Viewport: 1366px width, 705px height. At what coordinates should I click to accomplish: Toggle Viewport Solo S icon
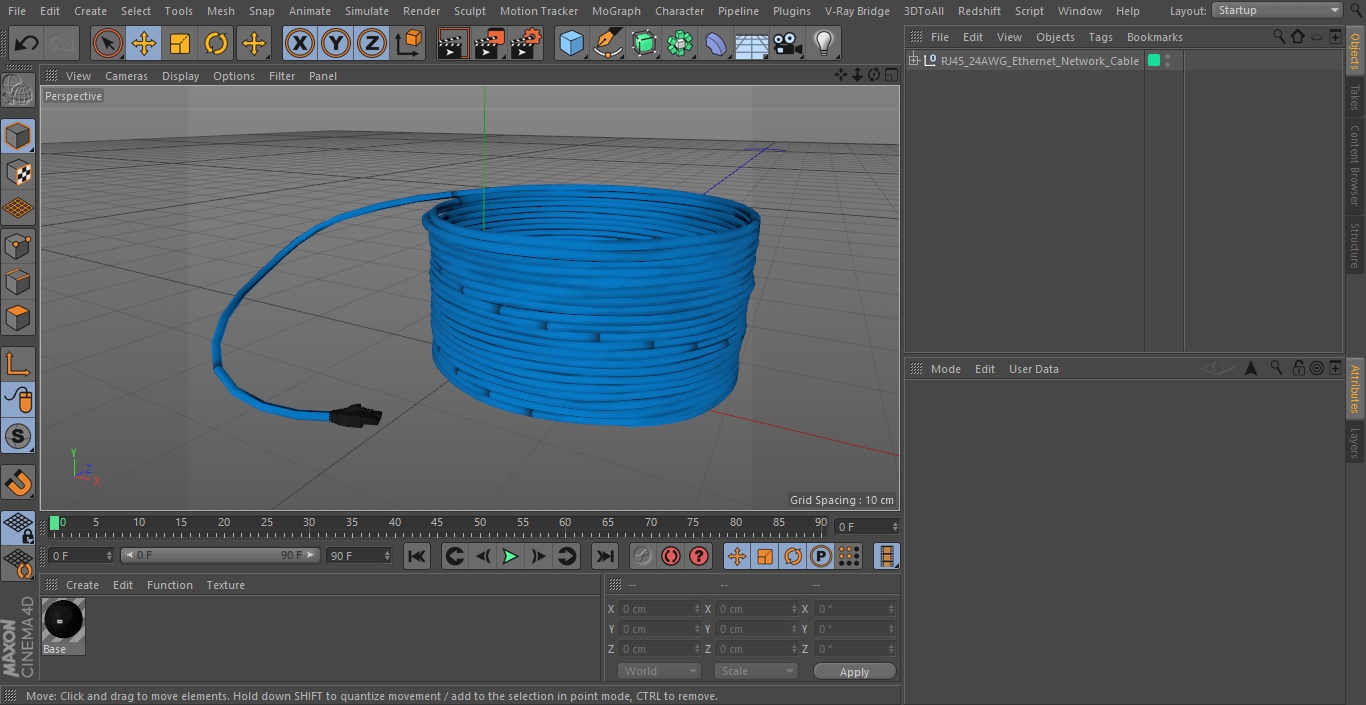[x=18, y=436]
